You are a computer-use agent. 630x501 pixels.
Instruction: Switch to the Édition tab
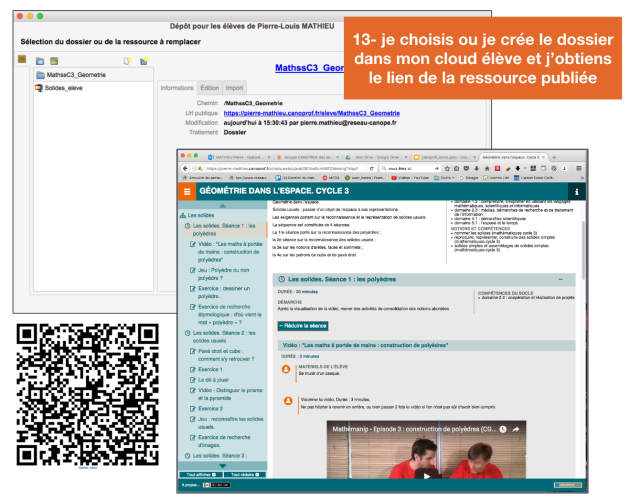tap(210, 87)
